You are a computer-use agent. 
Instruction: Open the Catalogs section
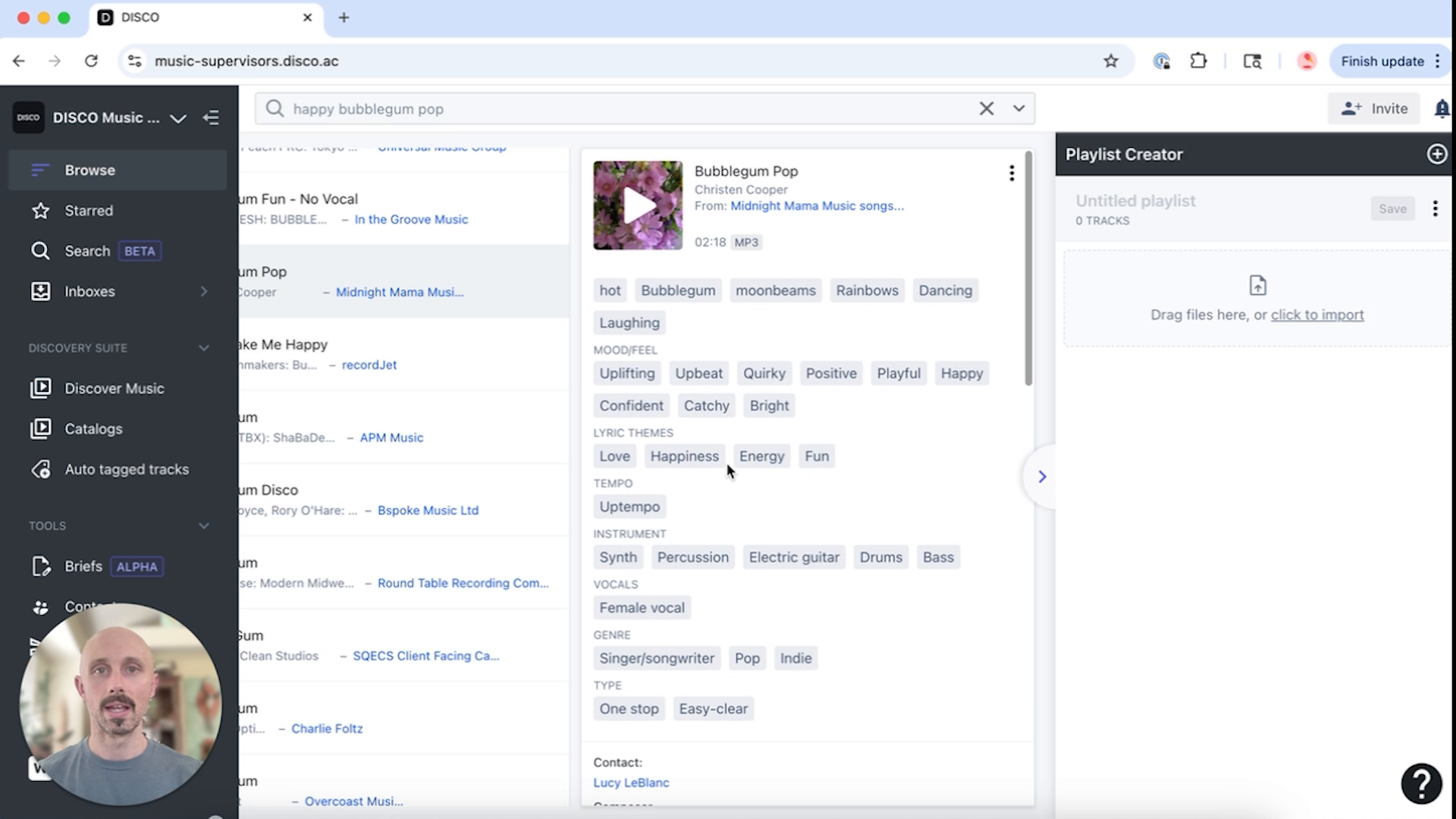coord(93,428)
